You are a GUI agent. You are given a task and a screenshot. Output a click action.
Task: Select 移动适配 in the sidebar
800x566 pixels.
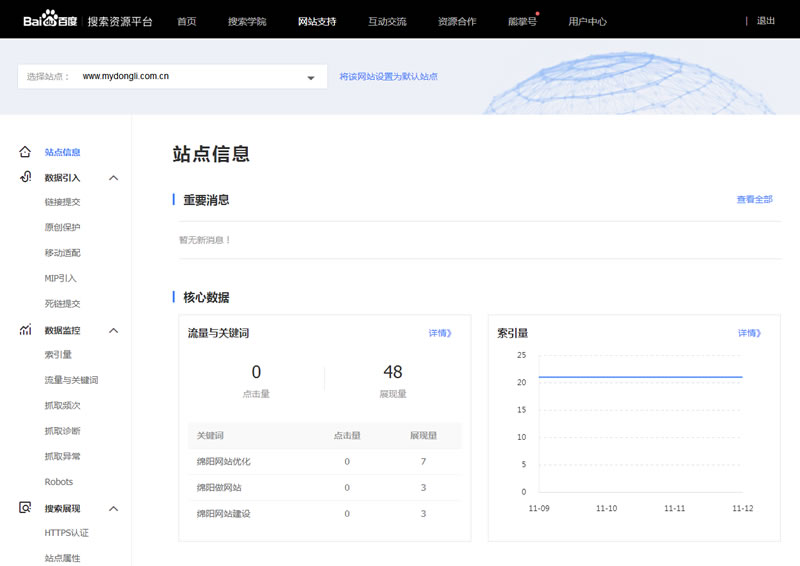[62, 253]
